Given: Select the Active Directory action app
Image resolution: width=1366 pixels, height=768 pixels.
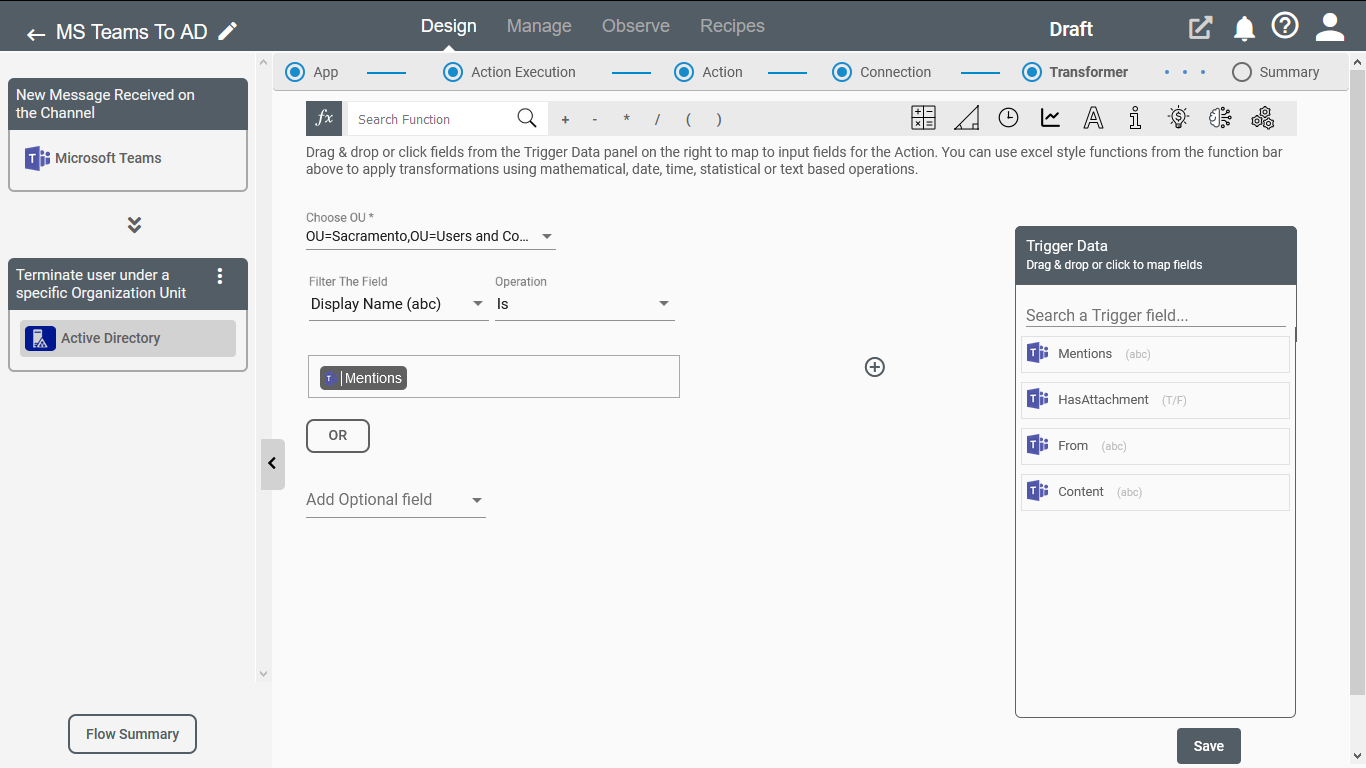Looking at the screenshot, I should pyautogui.click(x=128, y=338).
